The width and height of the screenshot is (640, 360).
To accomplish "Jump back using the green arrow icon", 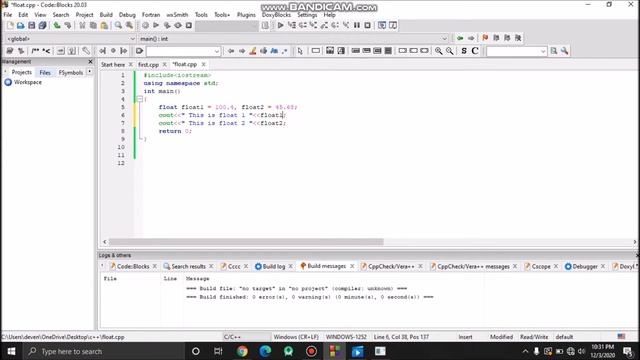I will [460, 38].
